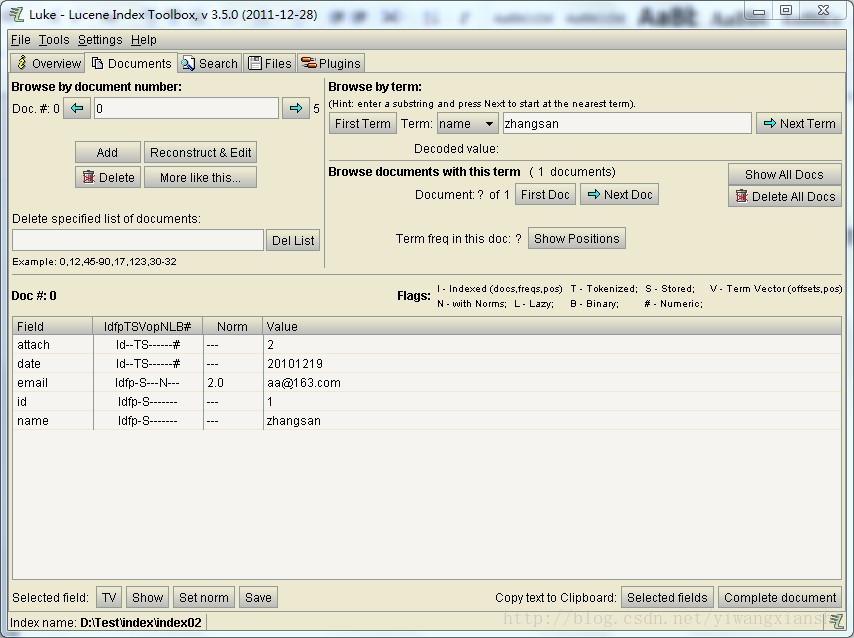Open the Settings menu
The height and width of the screenshot is (638, 854).
click(100, 40)
